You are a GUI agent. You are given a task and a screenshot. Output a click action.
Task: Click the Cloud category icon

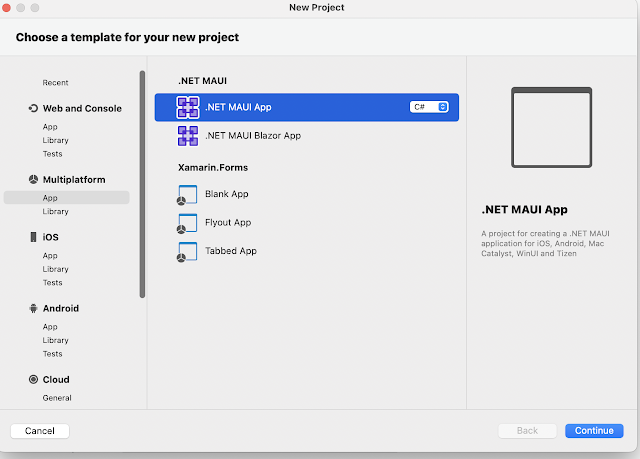33,379
